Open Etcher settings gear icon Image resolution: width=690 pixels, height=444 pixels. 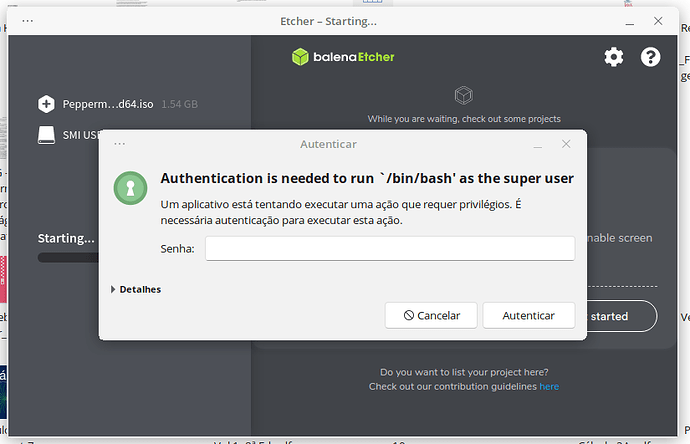(x=613, y=57)
